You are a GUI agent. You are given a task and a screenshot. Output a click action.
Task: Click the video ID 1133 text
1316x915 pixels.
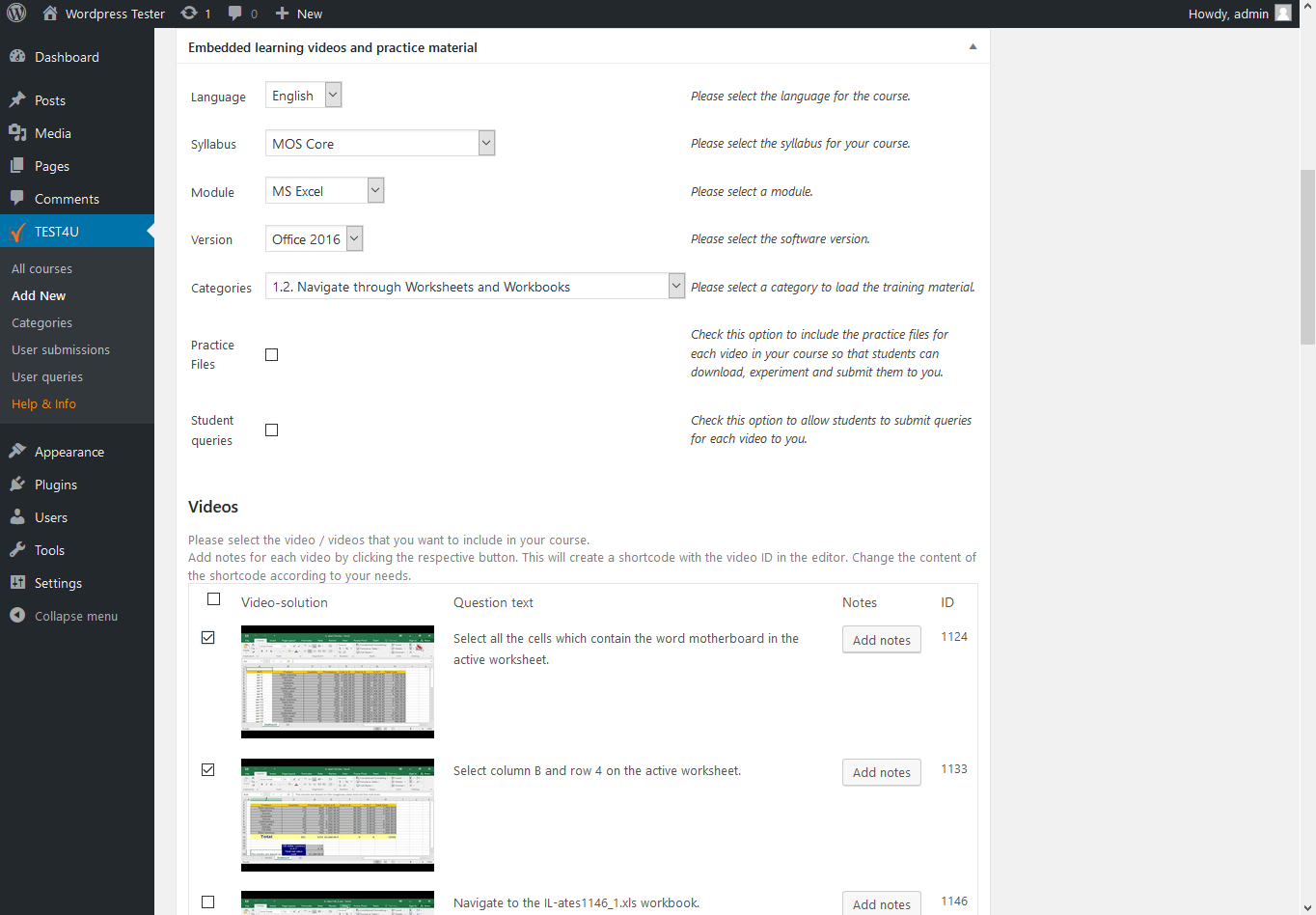coord(954,769)
